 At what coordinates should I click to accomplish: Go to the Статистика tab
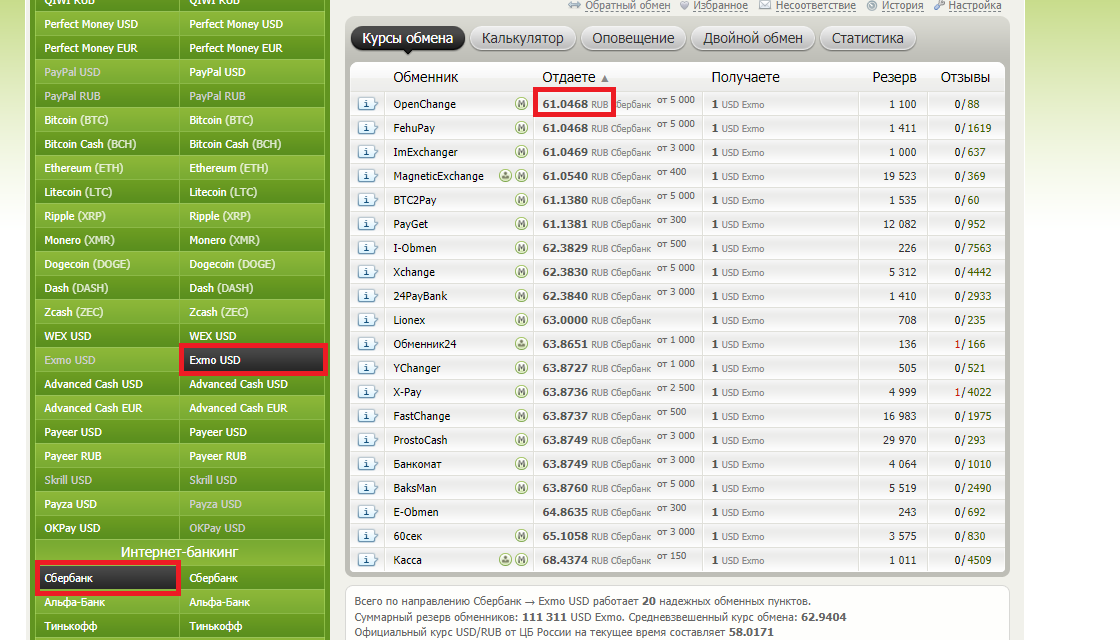[x=867, y=38]
